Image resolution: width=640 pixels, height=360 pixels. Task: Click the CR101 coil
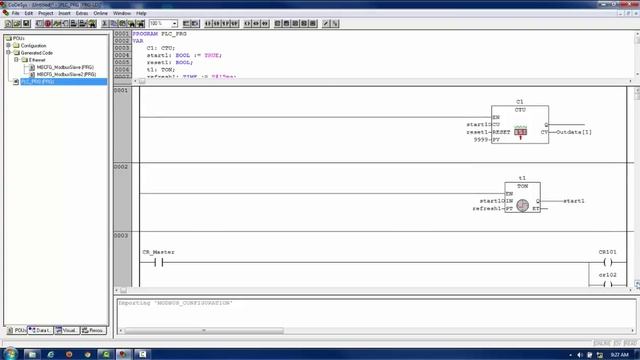tap(607, 262)
